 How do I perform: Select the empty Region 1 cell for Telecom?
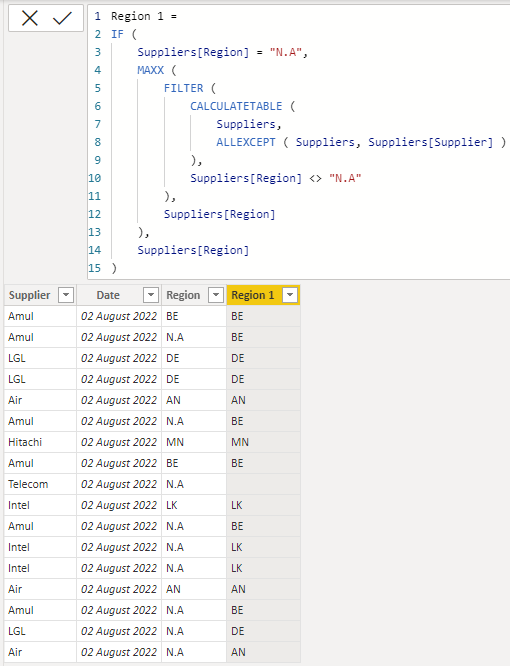coord(263,484)
